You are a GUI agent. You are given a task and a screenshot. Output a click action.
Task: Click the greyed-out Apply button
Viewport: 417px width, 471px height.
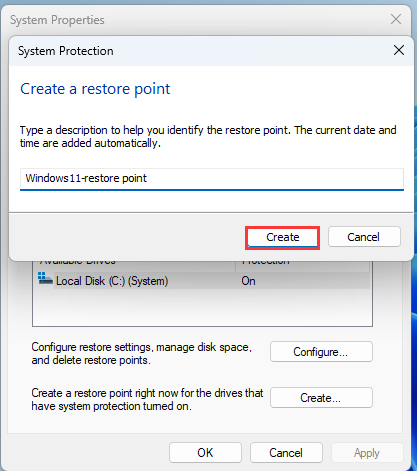(x=367, y=453)
